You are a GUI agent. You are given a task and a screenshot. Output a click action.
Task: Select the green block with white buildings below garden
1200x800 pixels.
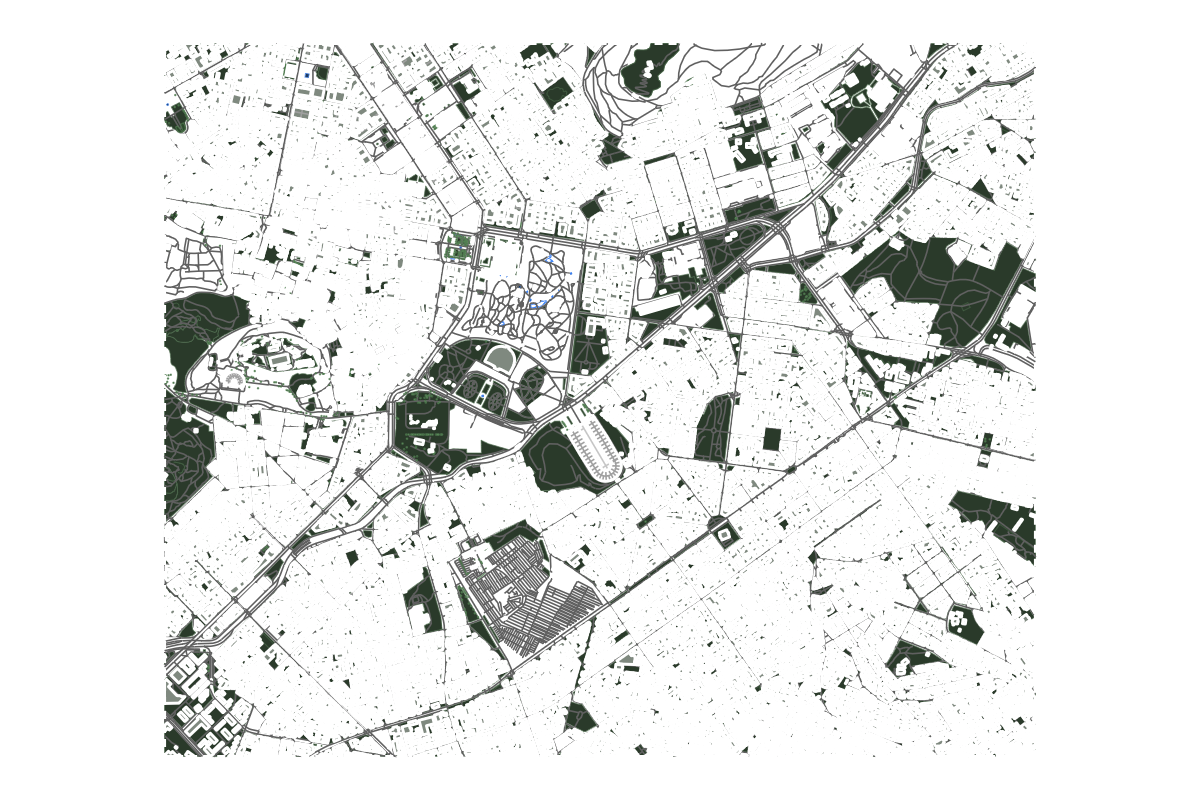coord(424,431)
